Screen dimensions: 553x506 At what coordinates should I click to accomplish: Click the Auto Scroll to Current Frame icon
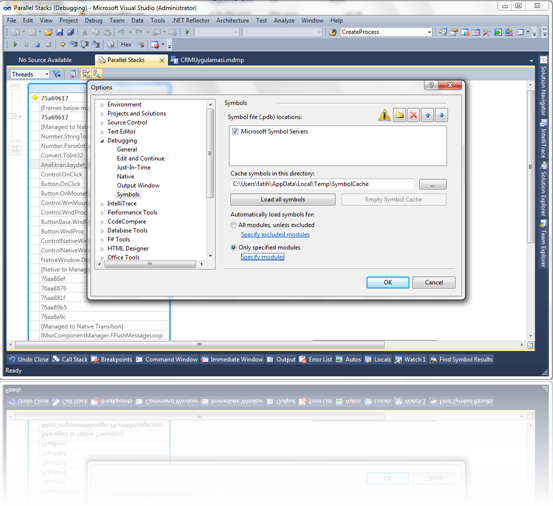[x=86, y=74]
